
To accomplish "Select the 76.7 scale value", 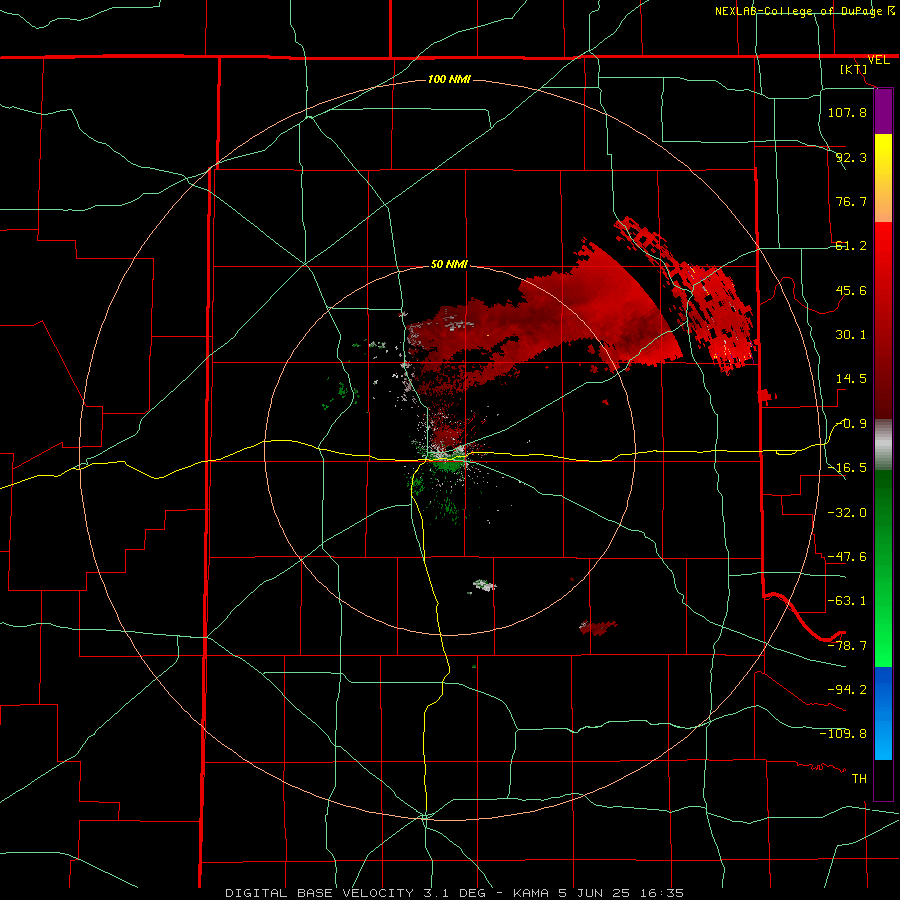I will 851,201.
